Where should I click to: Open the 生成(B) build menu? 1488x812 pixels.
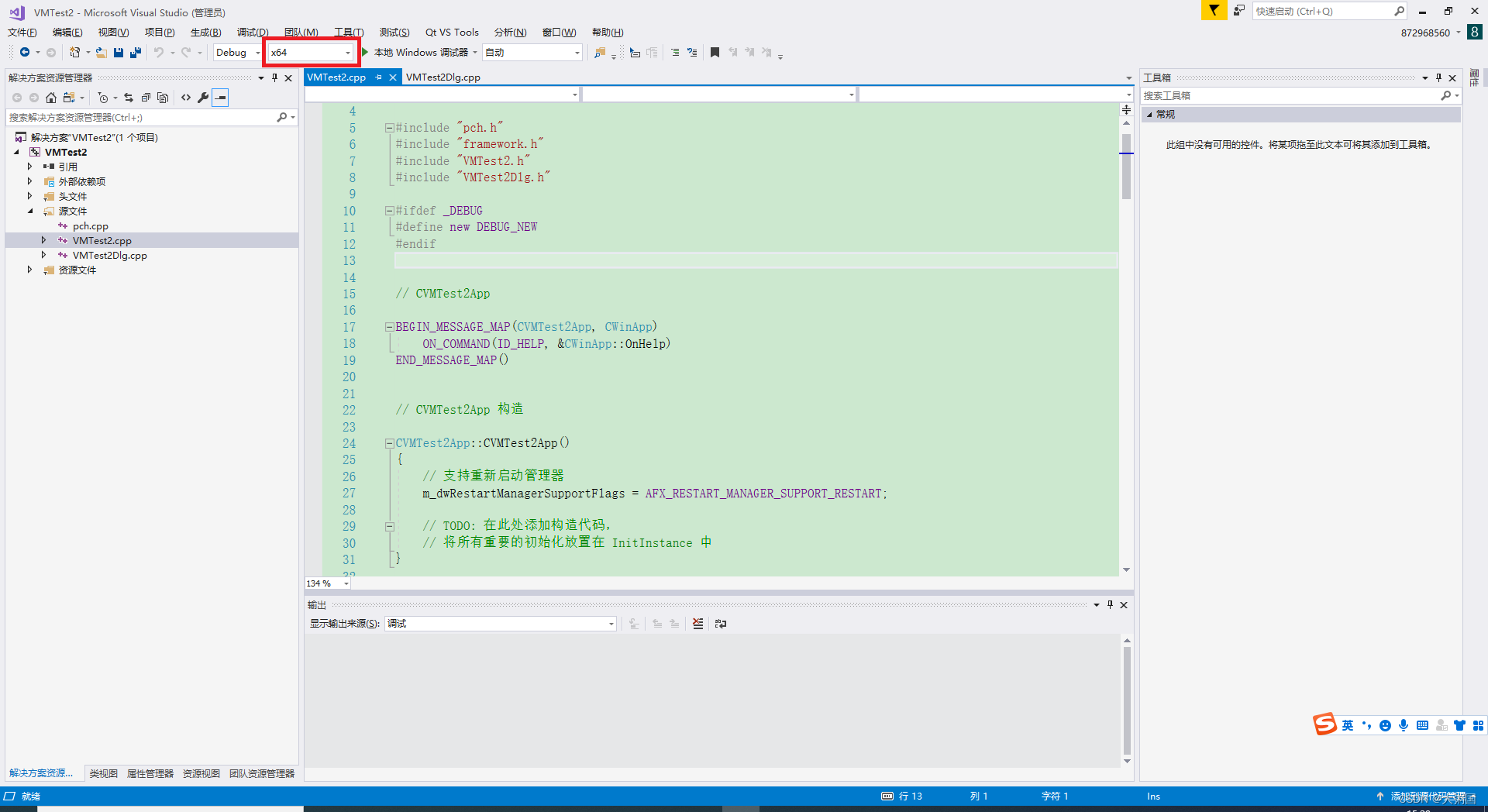pos(205,32)
